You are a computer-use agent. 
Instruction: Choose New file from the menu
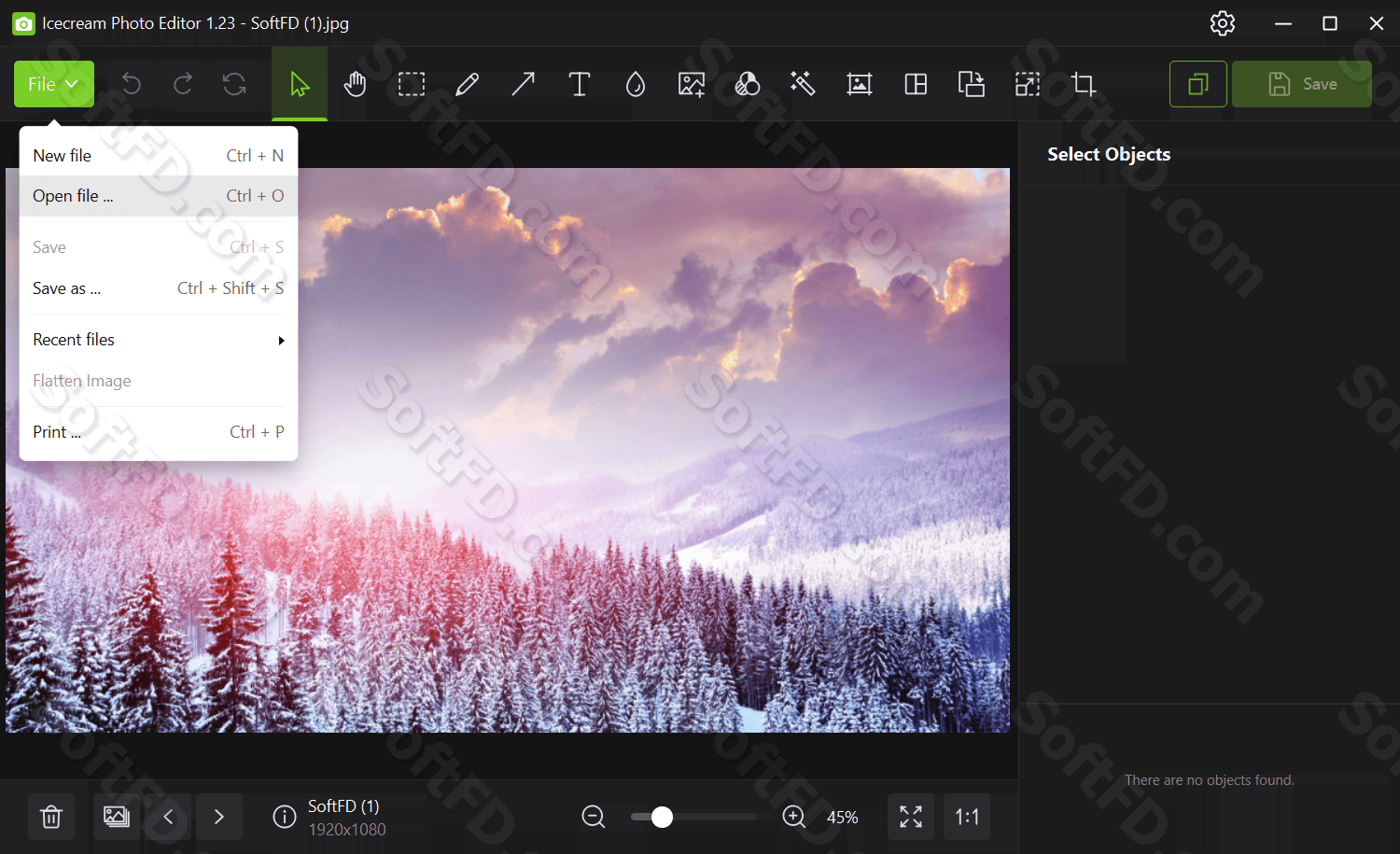tap(159, 156)
